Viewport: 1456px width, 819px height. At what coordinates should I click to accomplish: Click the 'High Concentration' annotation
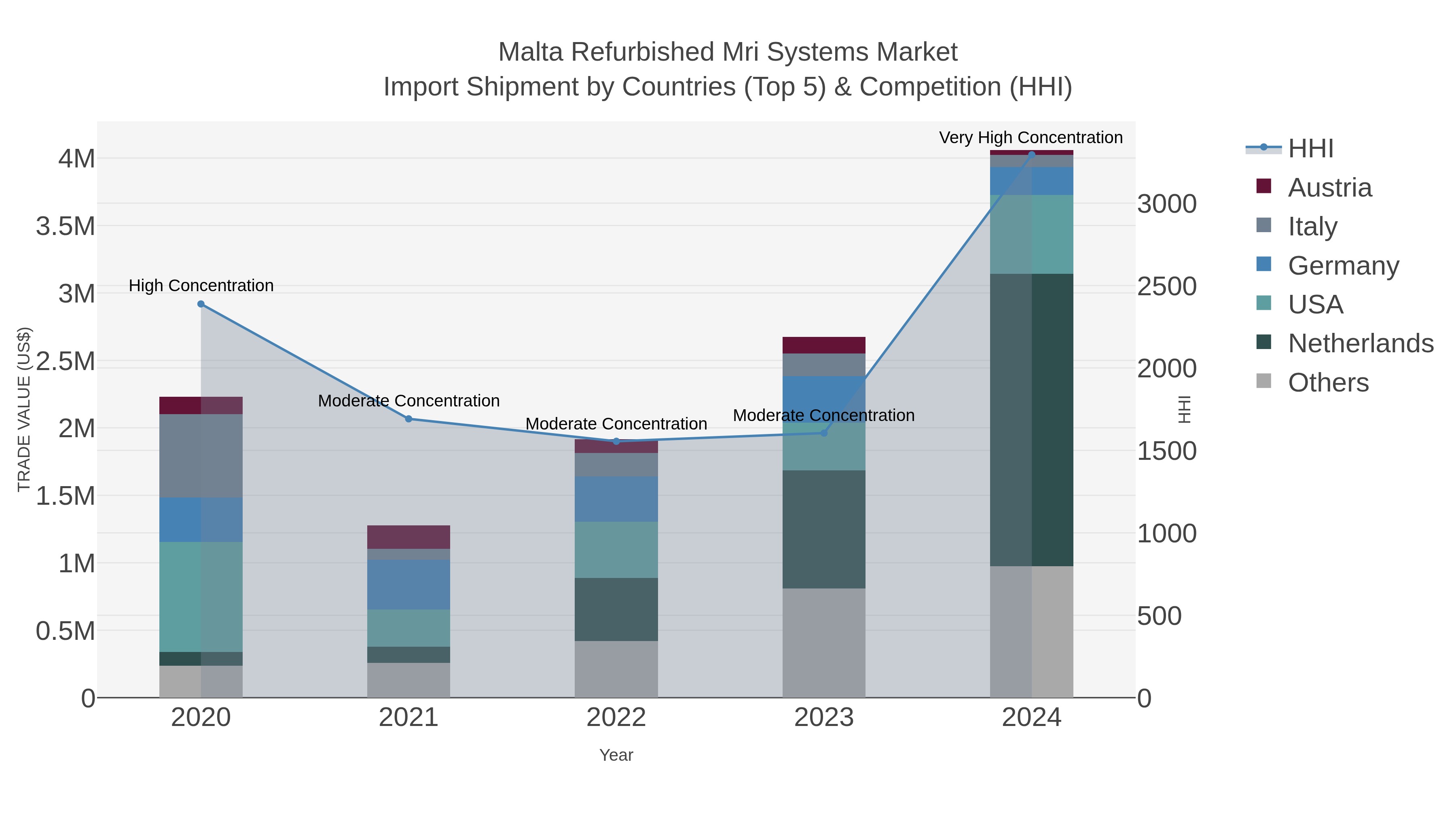click(201, 286)
